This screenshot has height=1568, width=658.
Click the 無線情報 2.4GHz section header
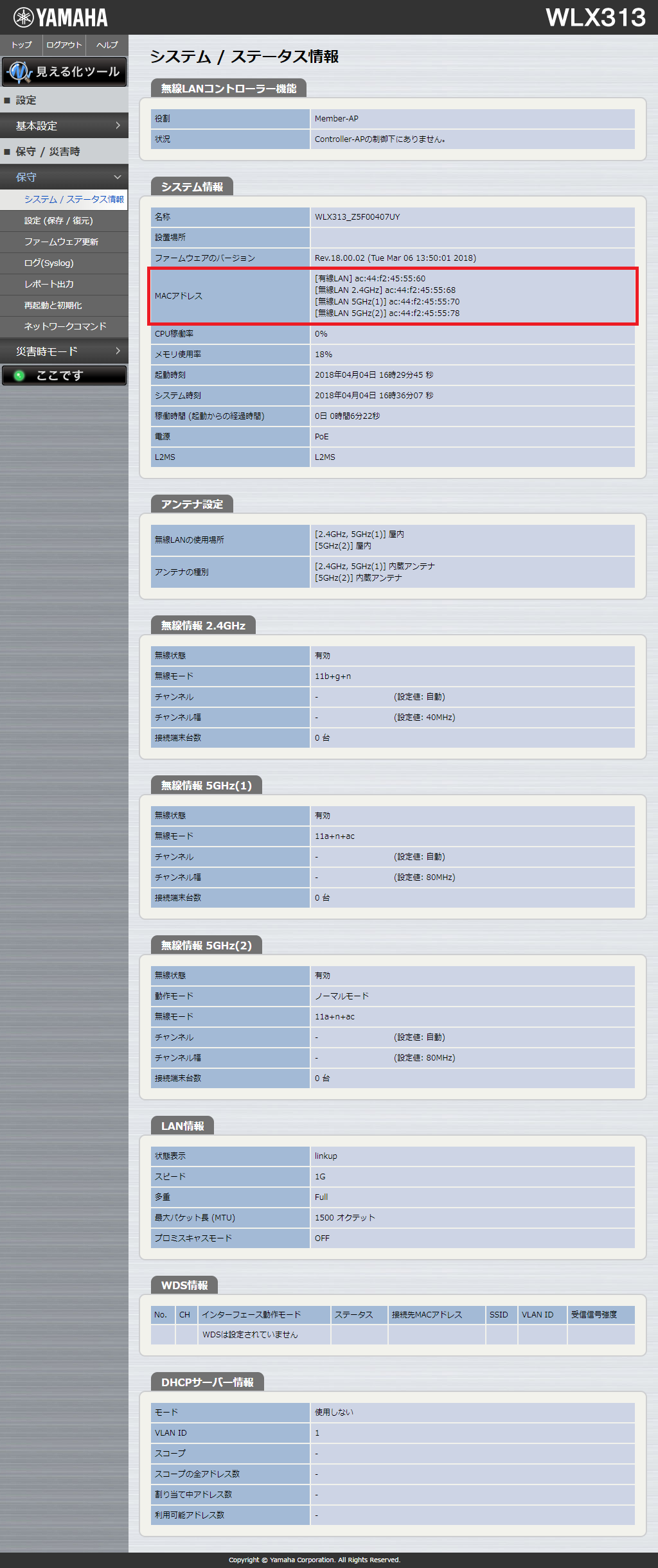coord(204,626)
